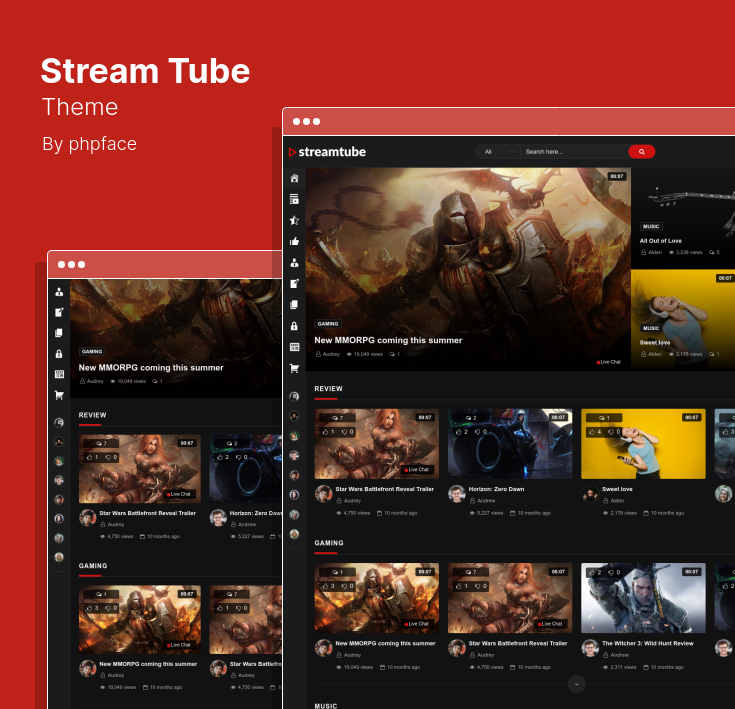Viewport: 735px width, 709px height.
Task: Open 'Star Wars Battlefront Reveal Trailer' title in front Review row
Action: click(384, 489)
